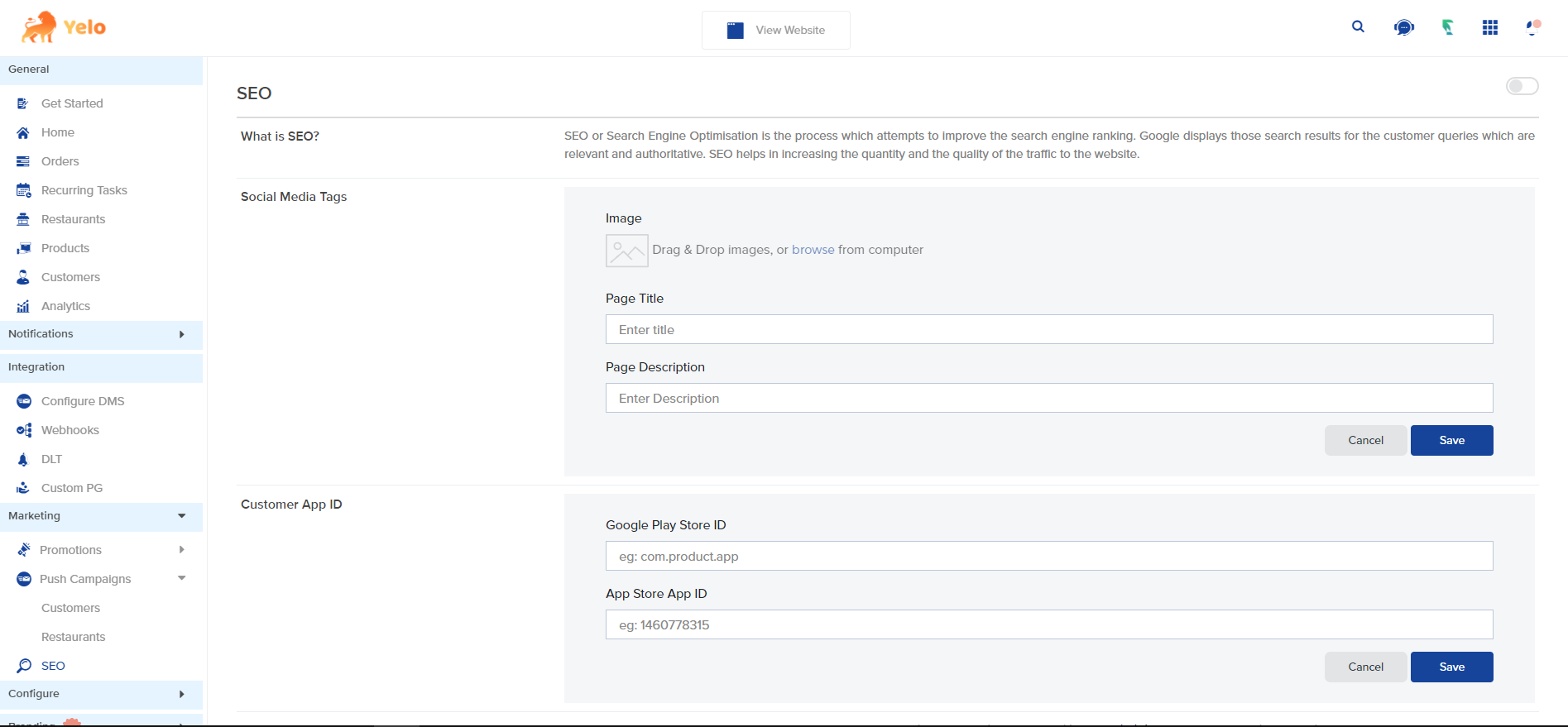The image size is (1568, 727).
Task: Save the Social Media Tags settings
Action: pyautogui.click(x=1451, y=441)
